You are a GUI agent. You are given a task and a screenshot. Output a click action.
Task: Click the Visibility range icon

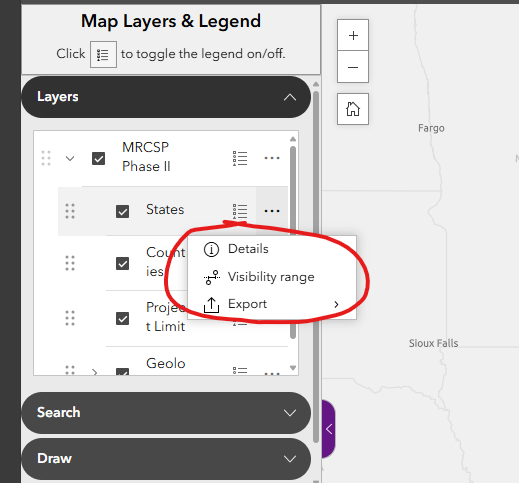211,277
